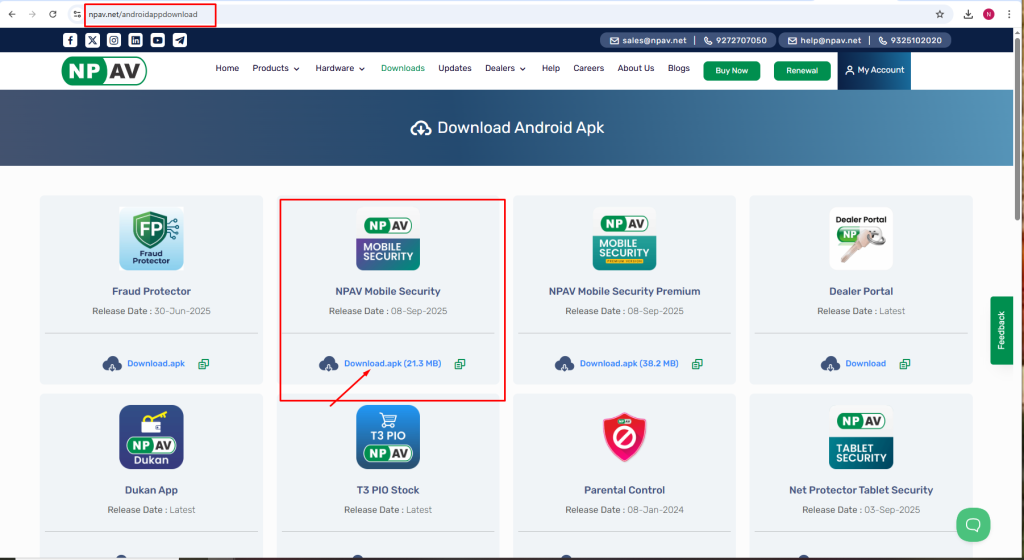
Task: Click the Renewal button
Action: [801, 71]
